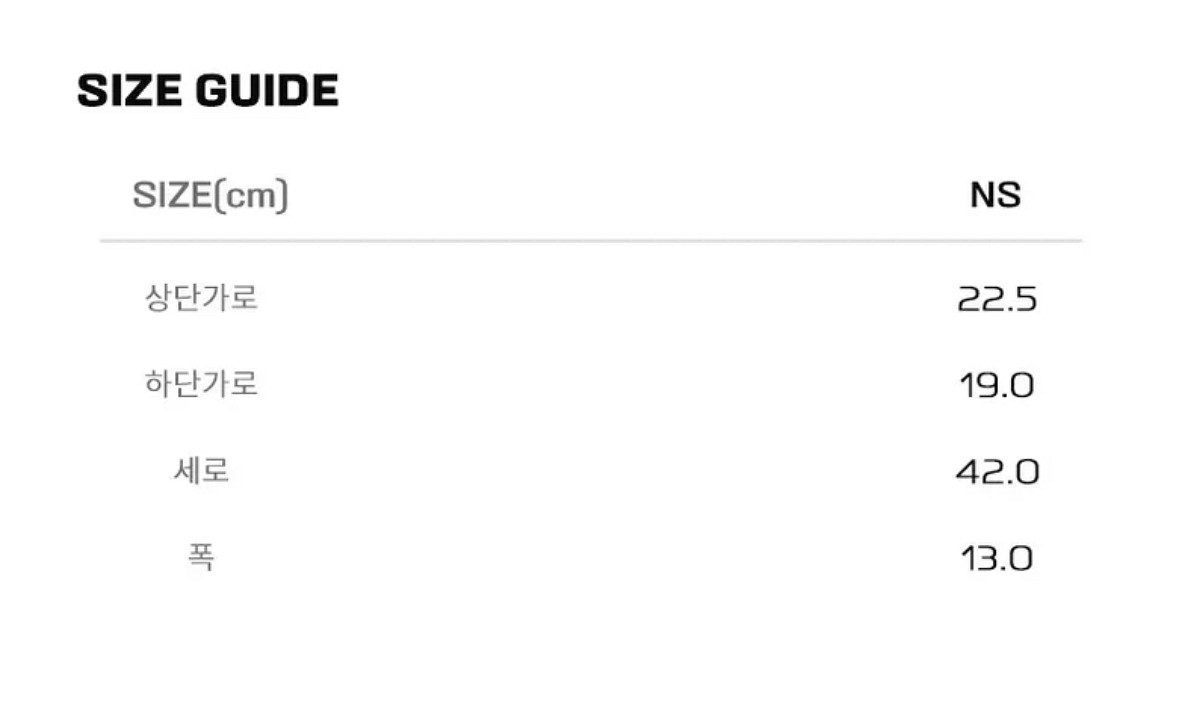Click the word SIZE in the bold title

pyautogui.click(x=130, y=91)
